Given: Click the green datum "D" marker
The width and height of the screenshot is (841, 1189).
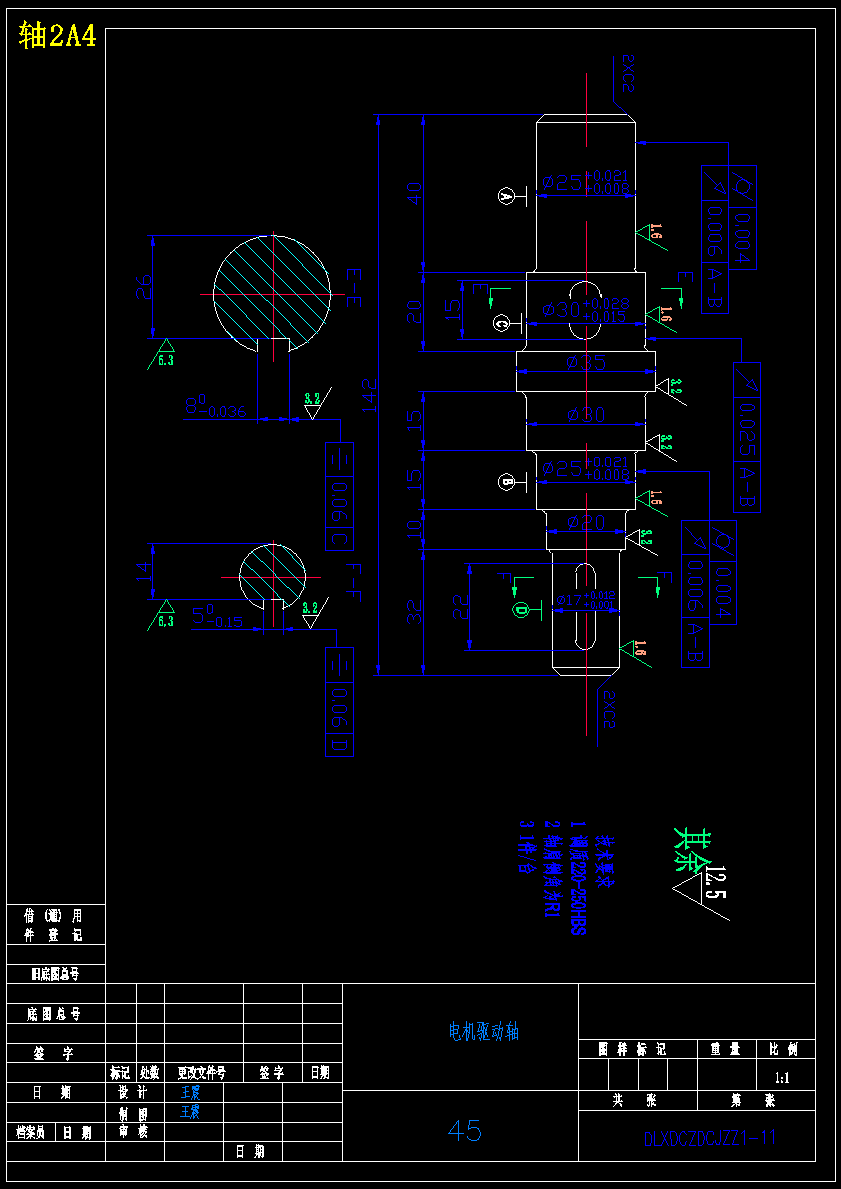Looking at the screenshot, I should click(522, 609).
